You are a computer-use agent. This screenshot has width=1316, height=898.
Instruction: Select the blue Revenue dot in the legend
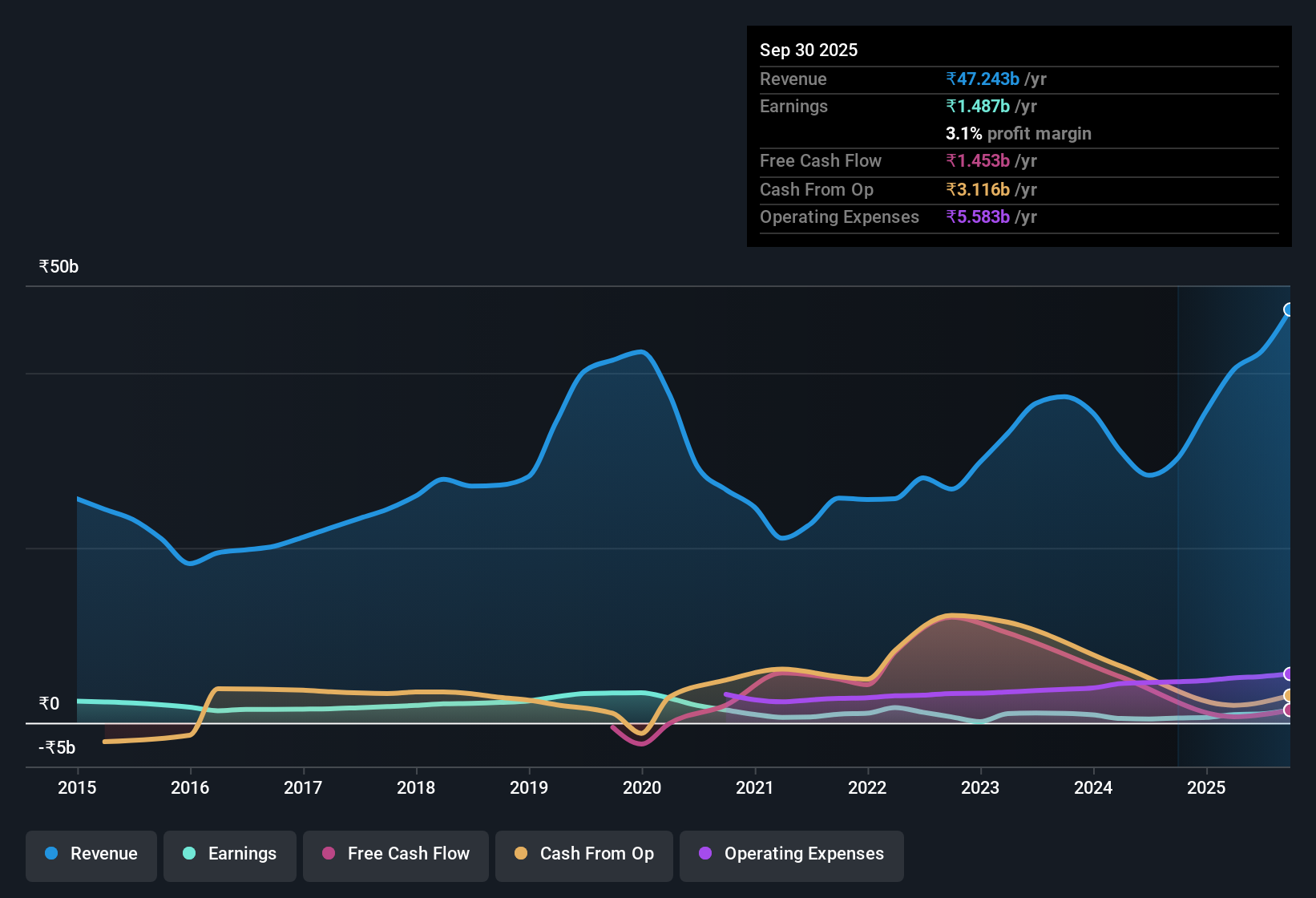pyautogui.click(x=51, y=854)
